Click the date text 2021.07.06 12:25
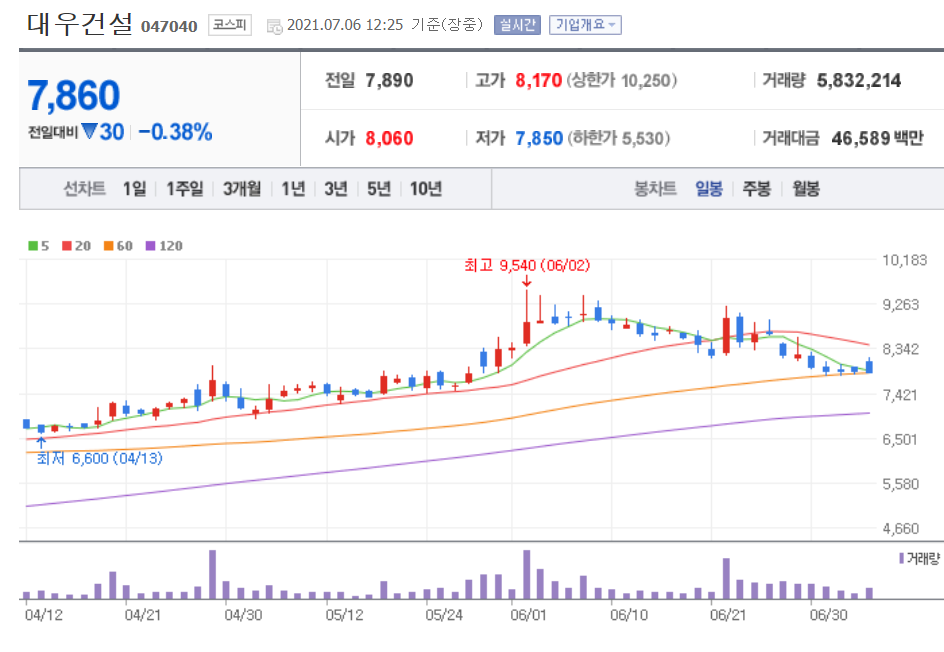The image size is (944, 652). (x=345, y=25)
